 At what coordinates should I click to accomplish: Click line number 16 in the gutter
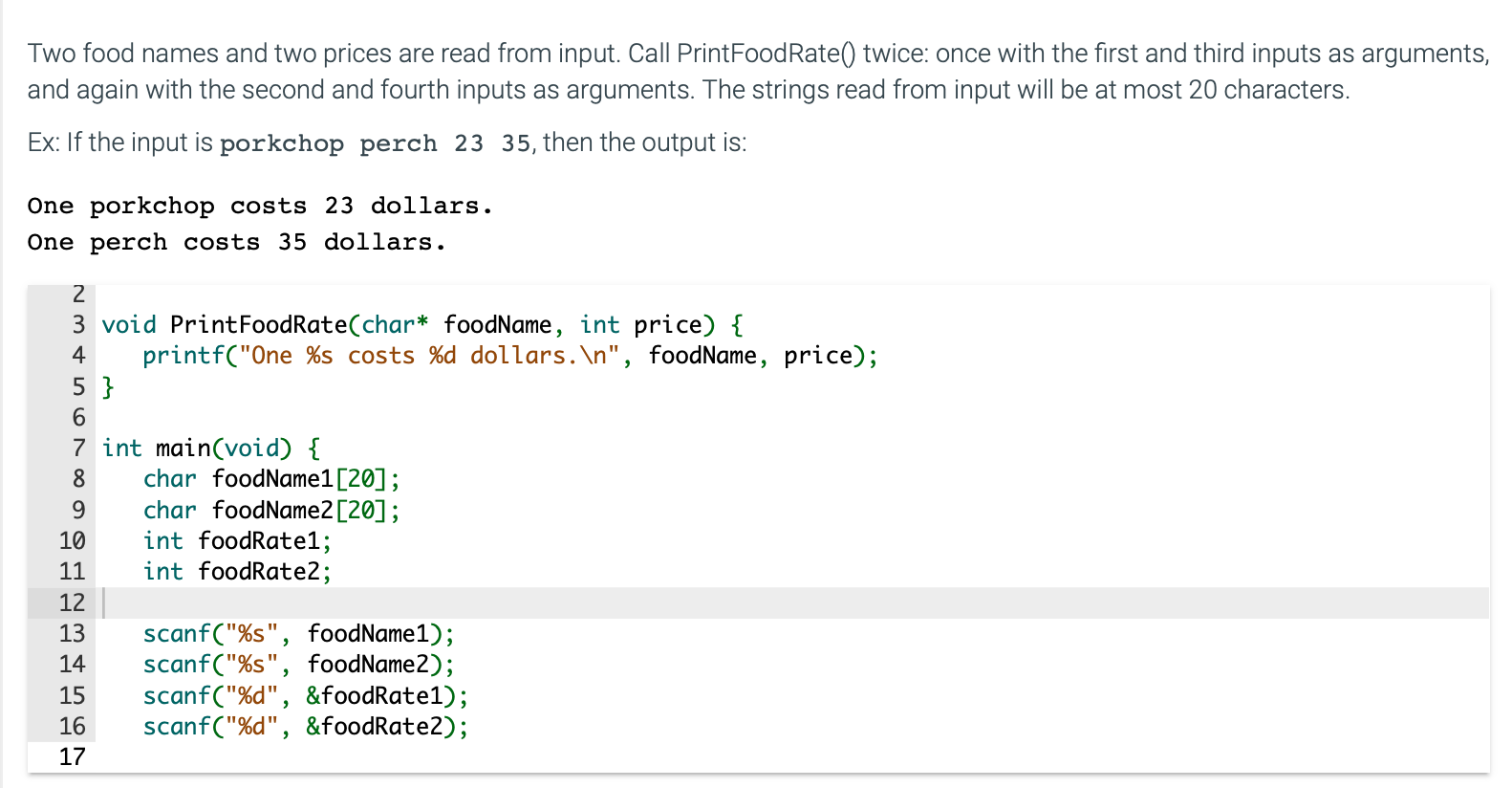(x=72, y=727)
